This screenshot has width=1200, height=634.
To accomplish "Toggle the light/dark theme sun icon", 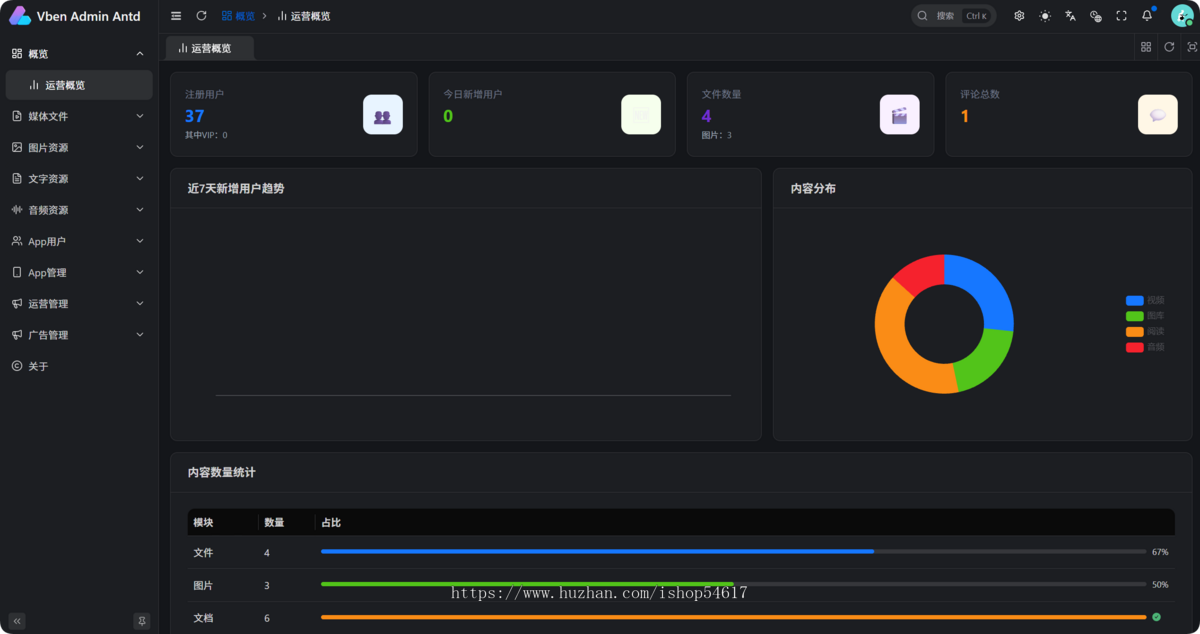I will click(1045, 16).
